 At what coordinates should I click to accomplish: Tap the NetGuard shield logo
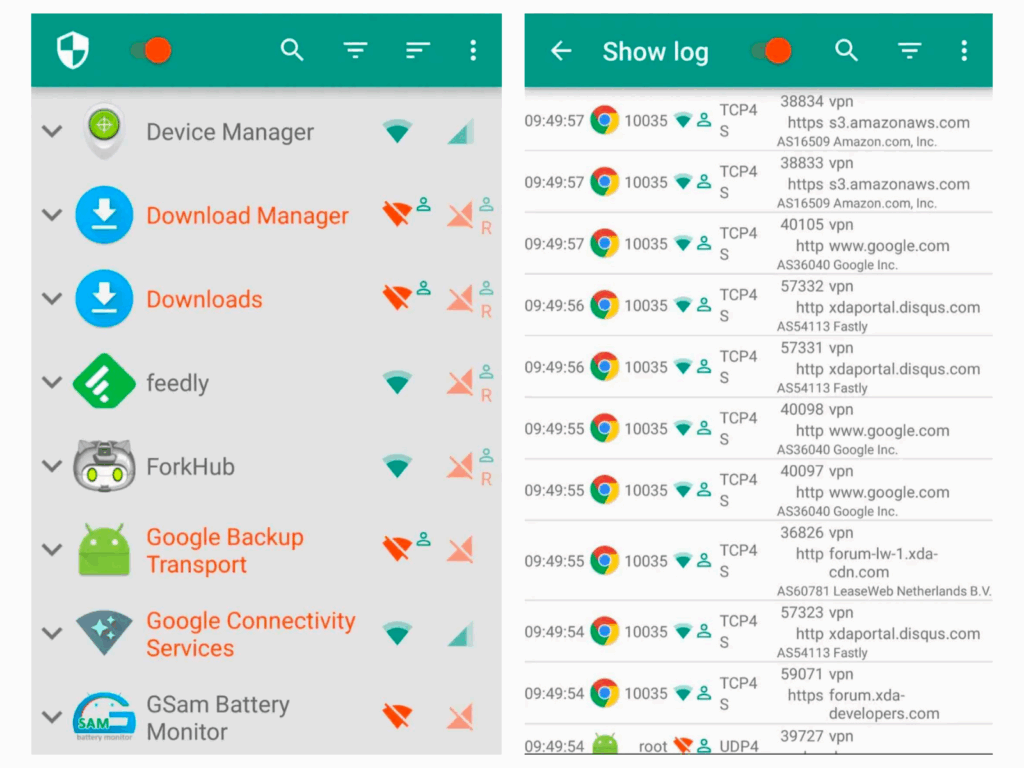[72, 50]
